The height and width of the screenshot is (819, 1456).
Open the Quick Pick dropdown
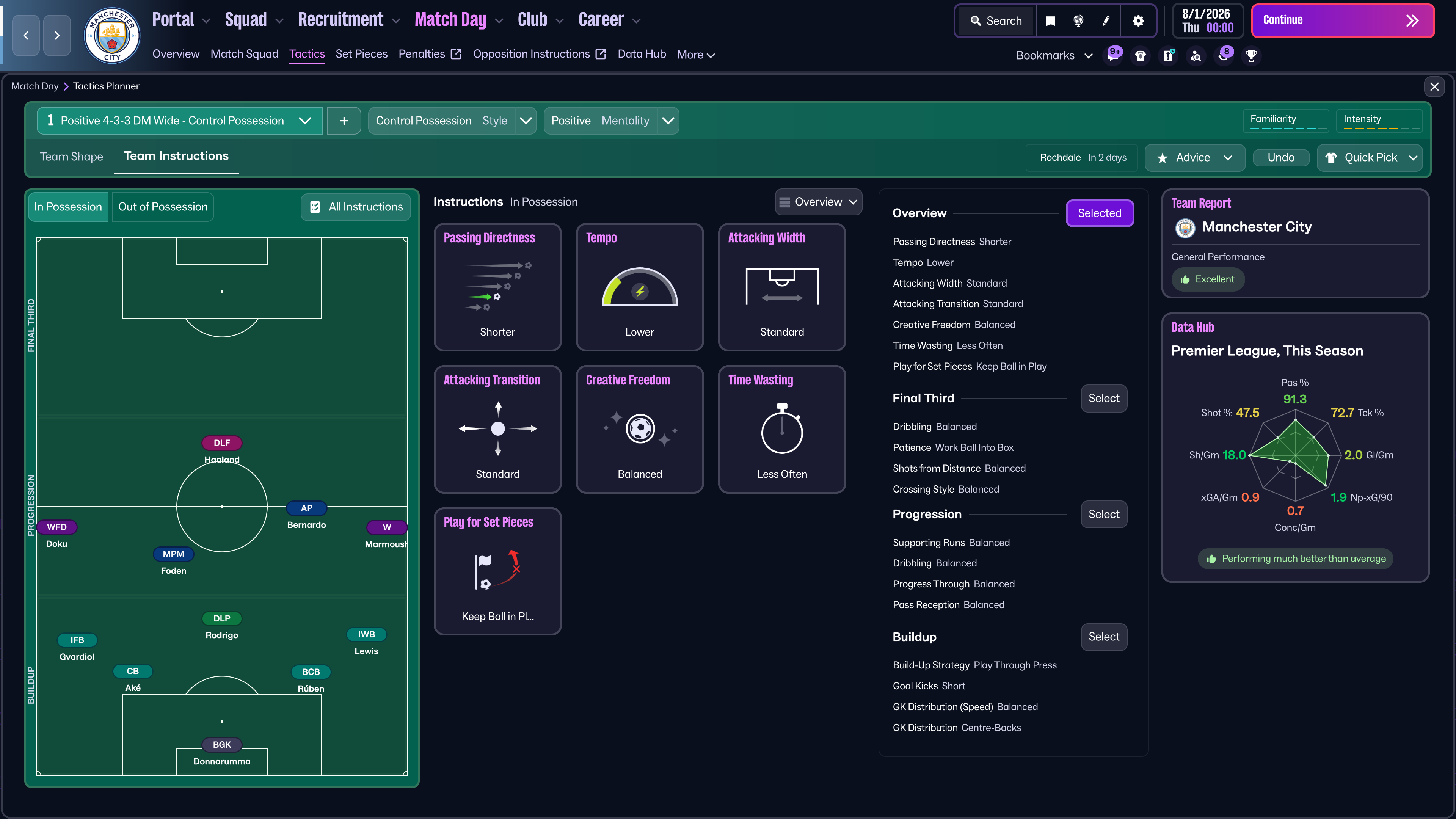pos(1370,158)
